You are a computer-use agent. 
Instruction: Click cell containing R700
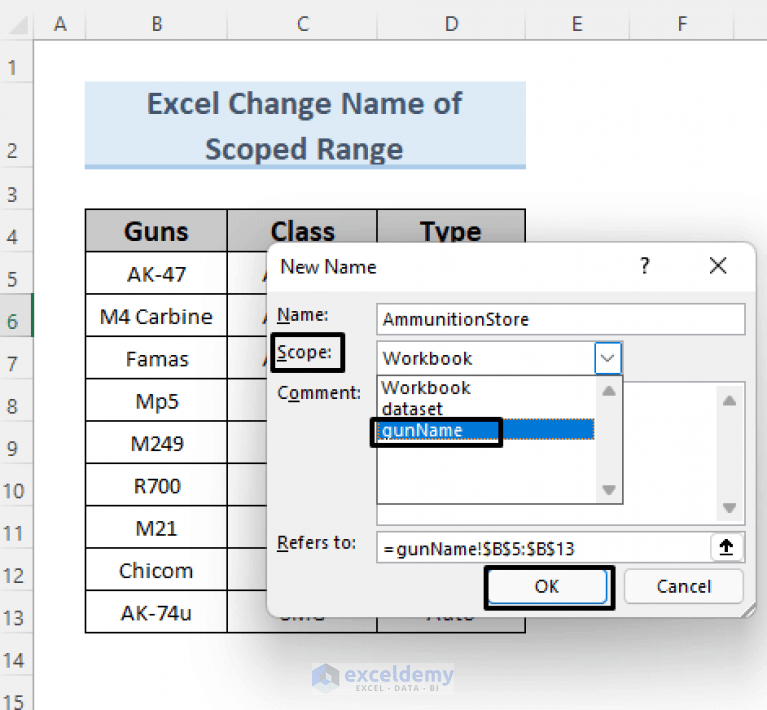coord(157,486)
